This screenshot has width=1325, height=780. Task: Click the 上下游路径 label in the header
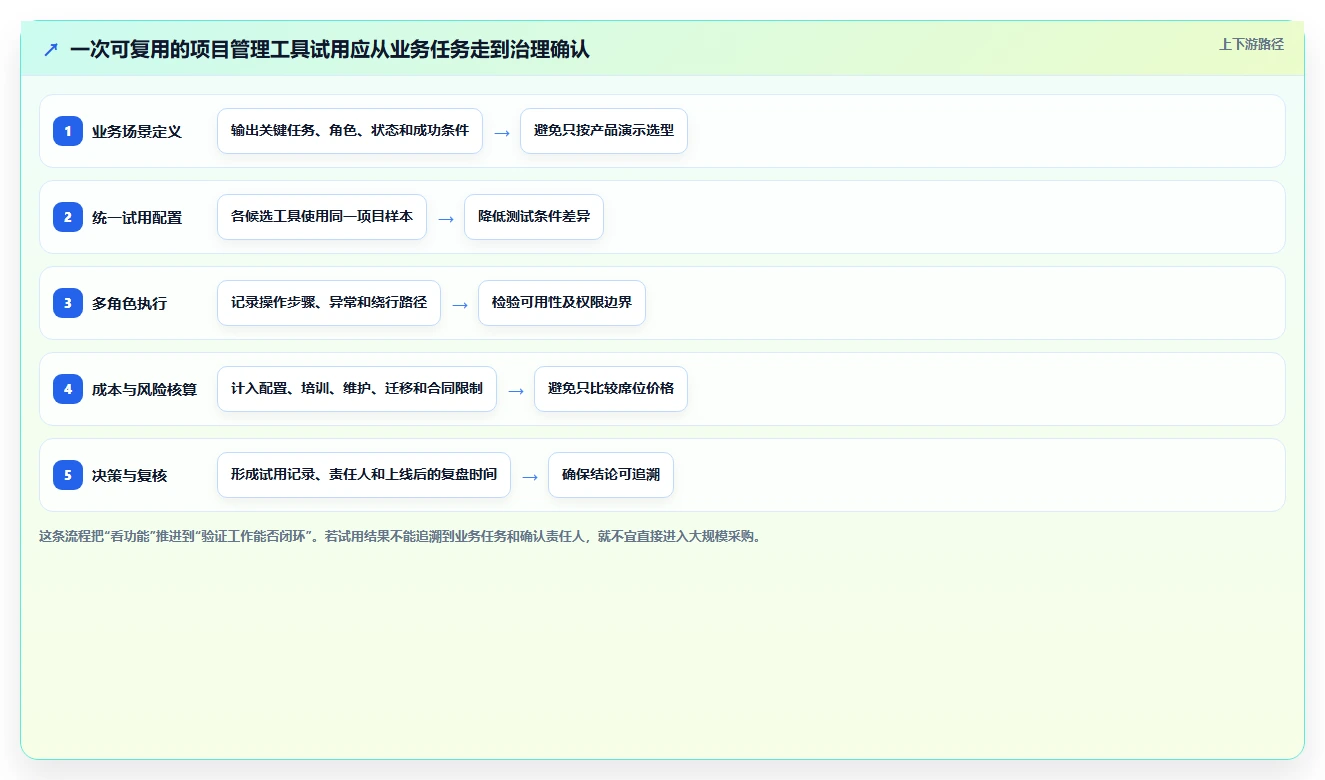click(x=1251, y=44)
